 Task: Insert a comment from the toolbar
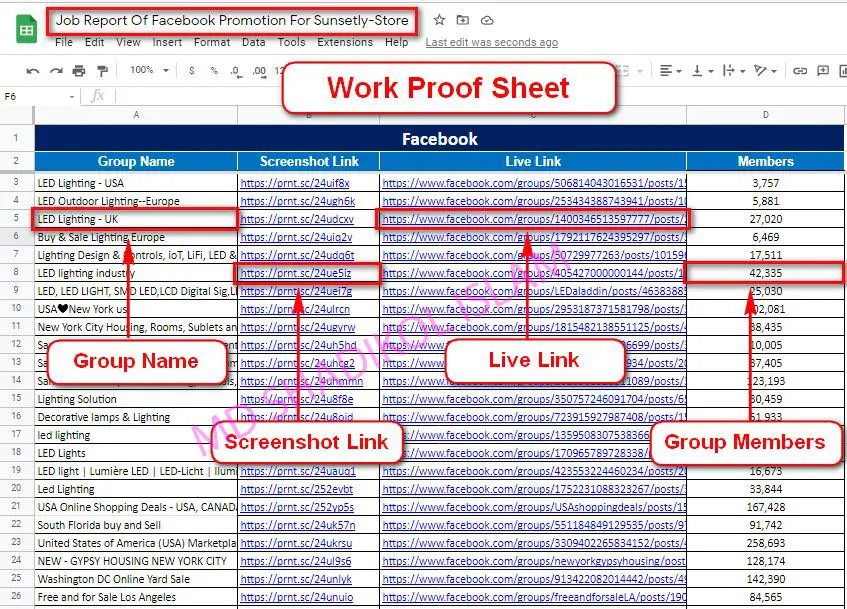pos(823,71)
